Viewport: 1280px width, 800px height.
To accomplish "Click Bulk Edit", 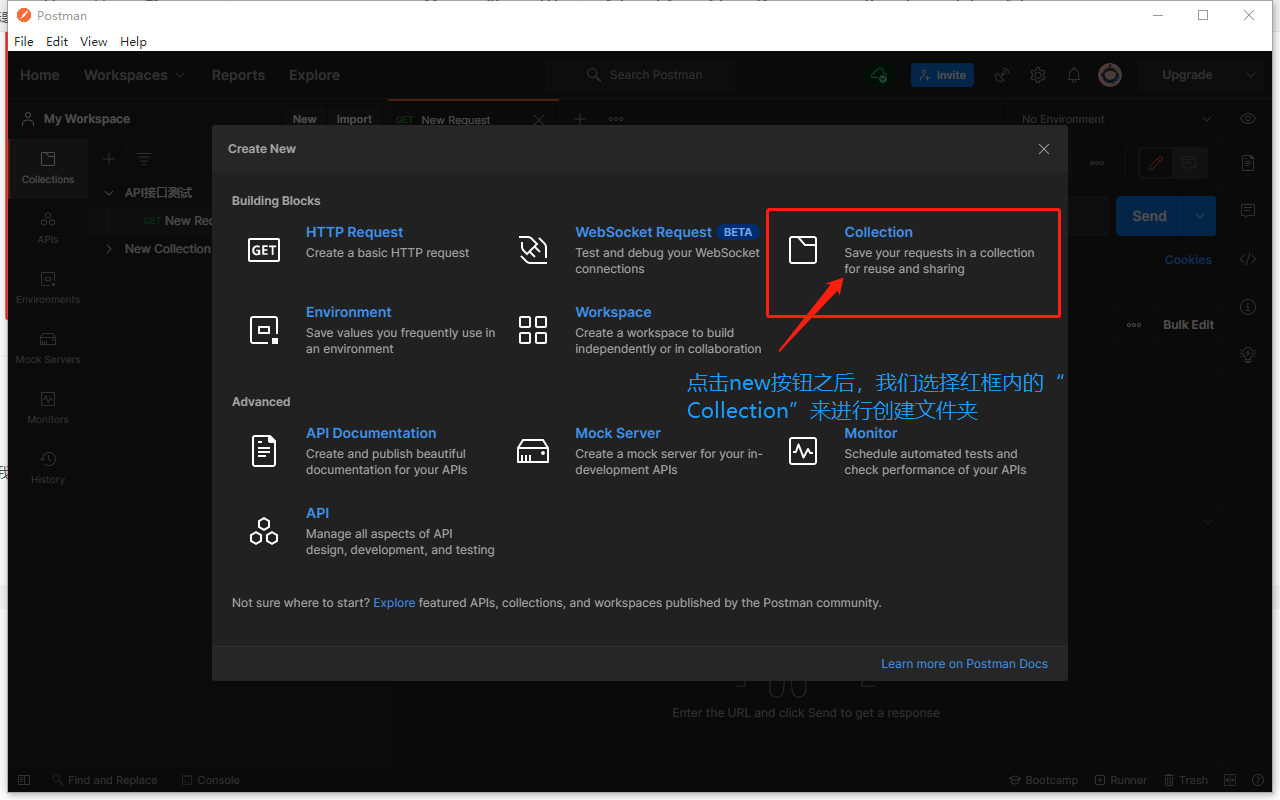I will tap(1188, 325).
